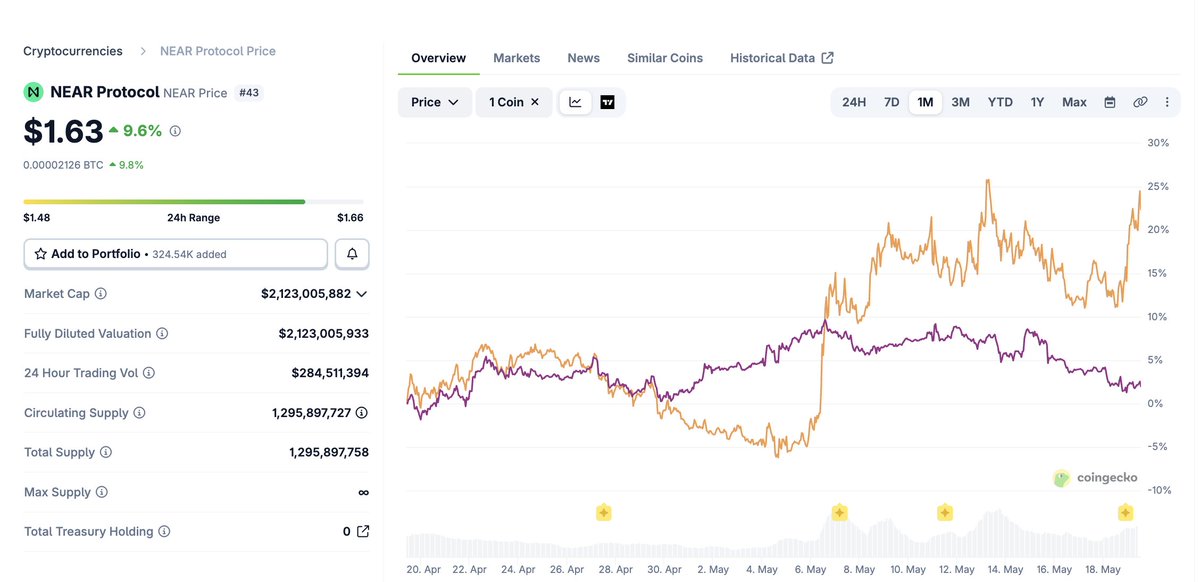Select the 3M time range
Image resolution: width=1199 pixels, height=582 pixels.
pos(960,102)
